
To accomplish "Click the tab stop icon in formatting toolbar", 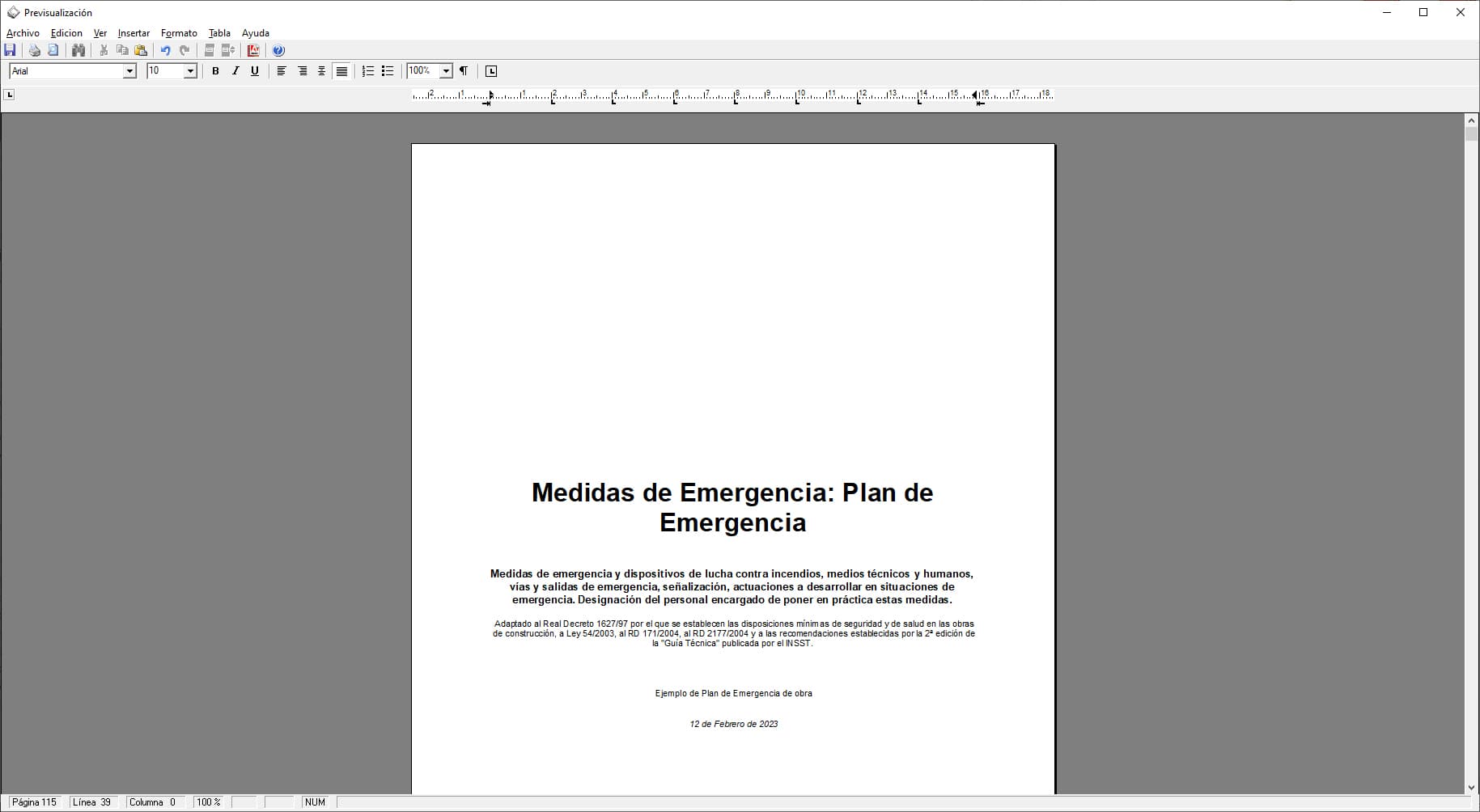I will tap(491, 71).
